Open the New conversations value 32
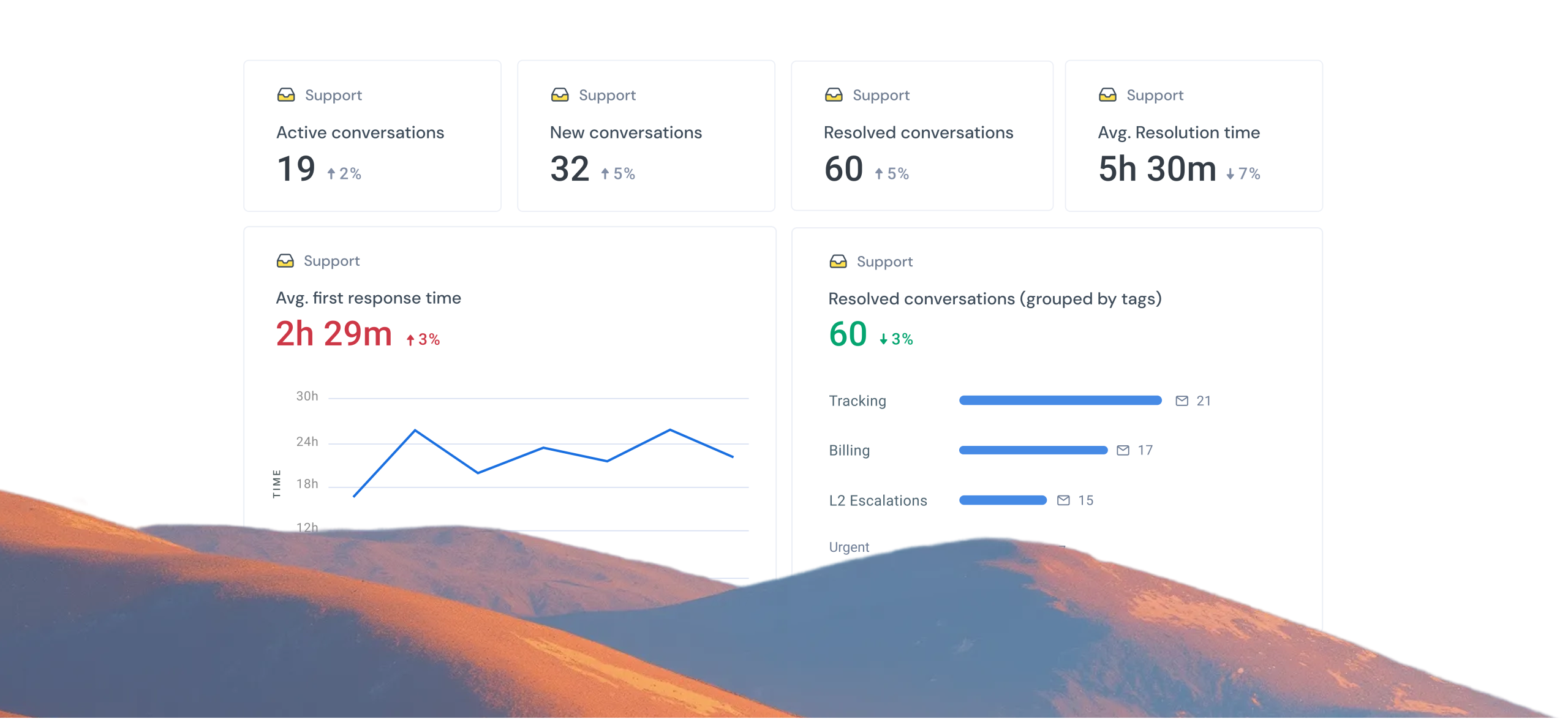 click(570, 169)
